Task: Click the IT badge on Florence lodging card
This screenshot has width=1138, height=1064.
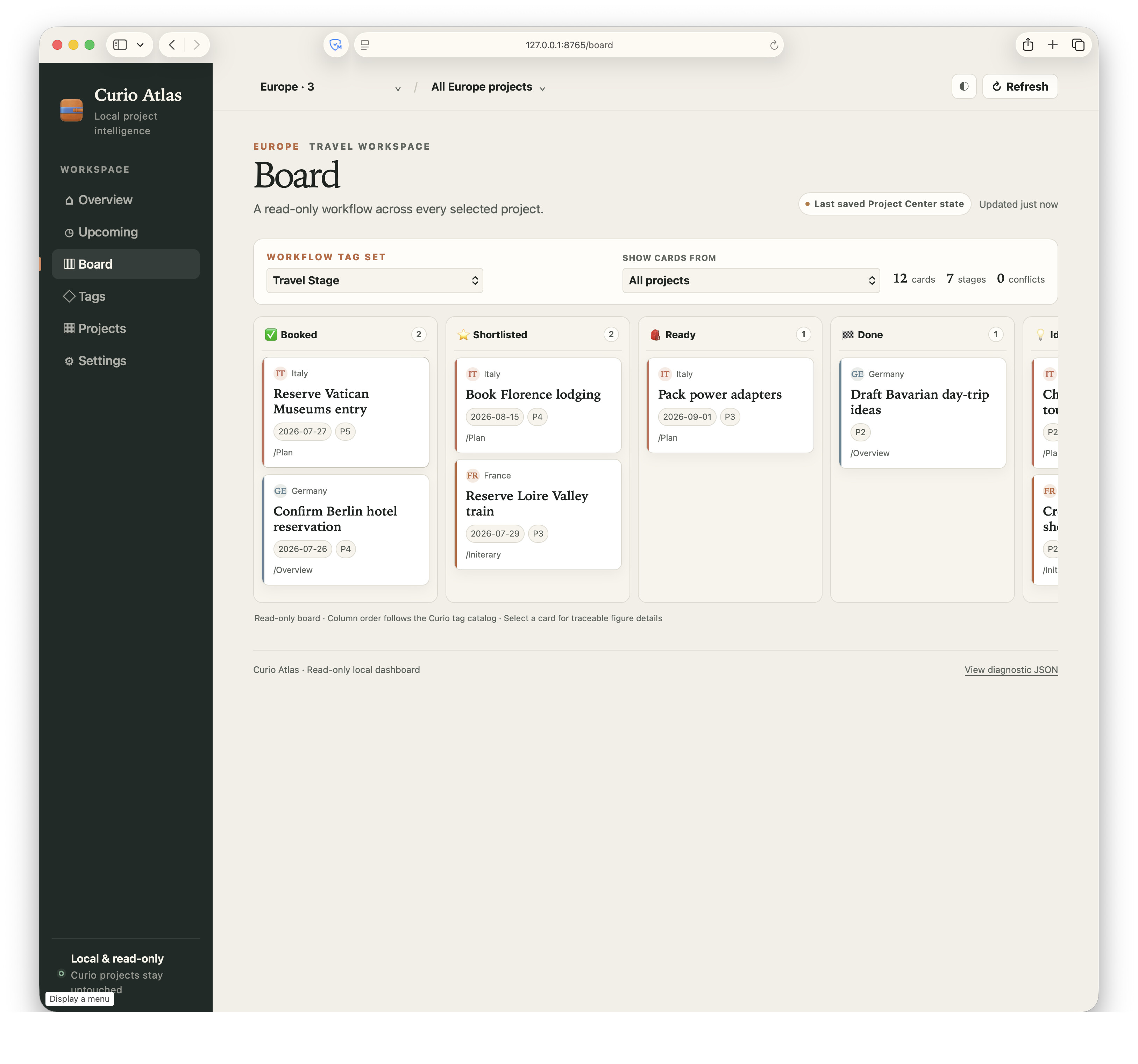Action: tap(472, 374)
